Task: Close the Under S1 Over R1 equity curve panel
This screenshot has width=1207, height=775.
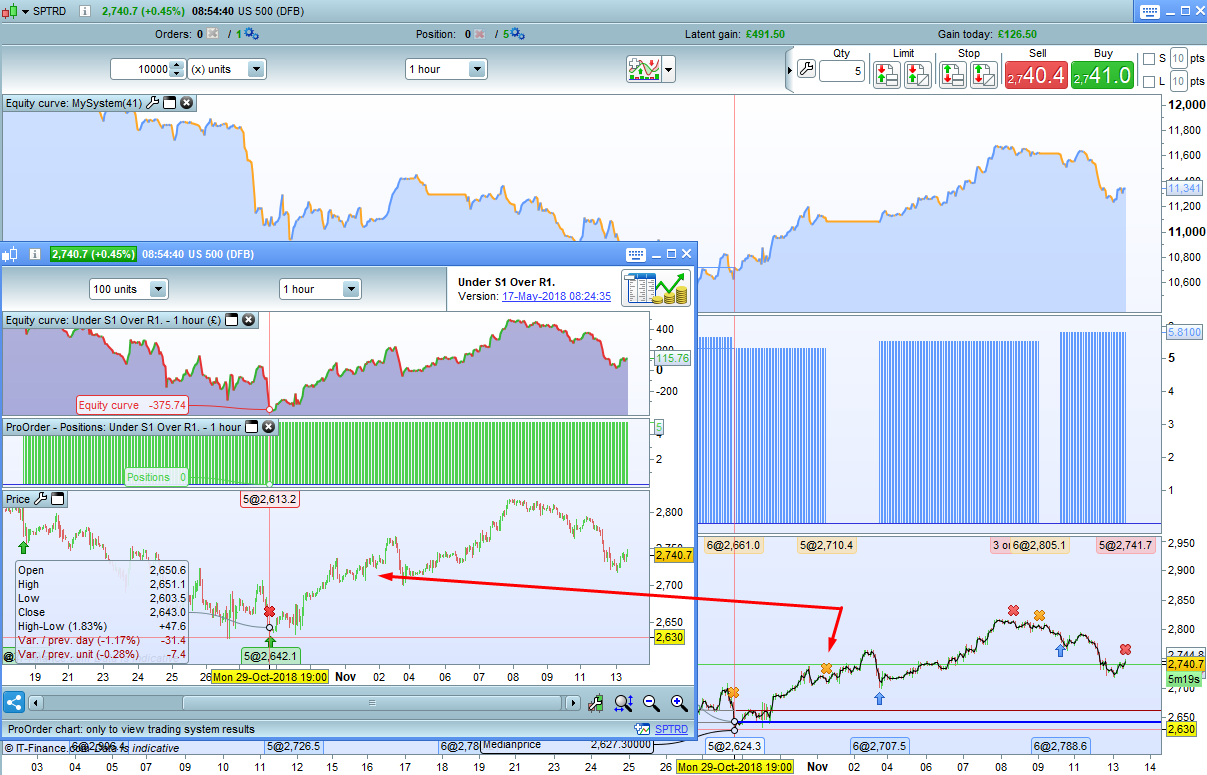Action: click(x=249, y=320)
